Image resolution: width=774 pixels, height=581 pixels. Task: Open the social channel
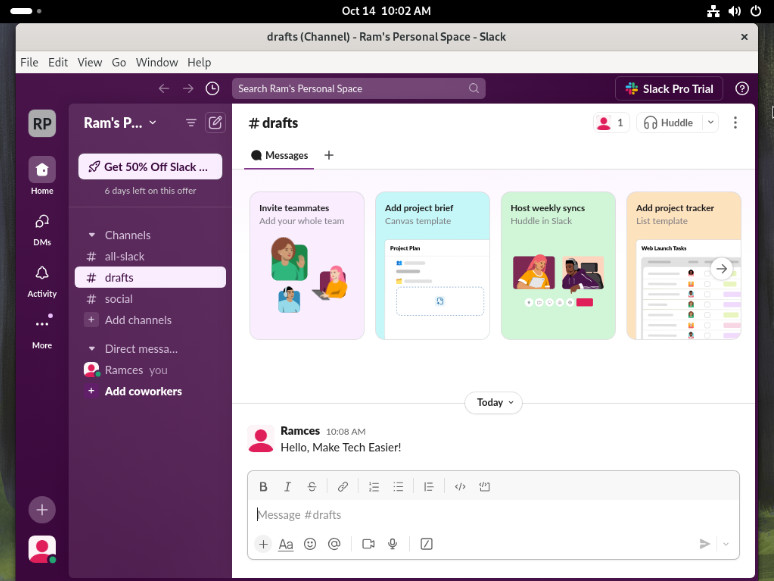point(150,299)
